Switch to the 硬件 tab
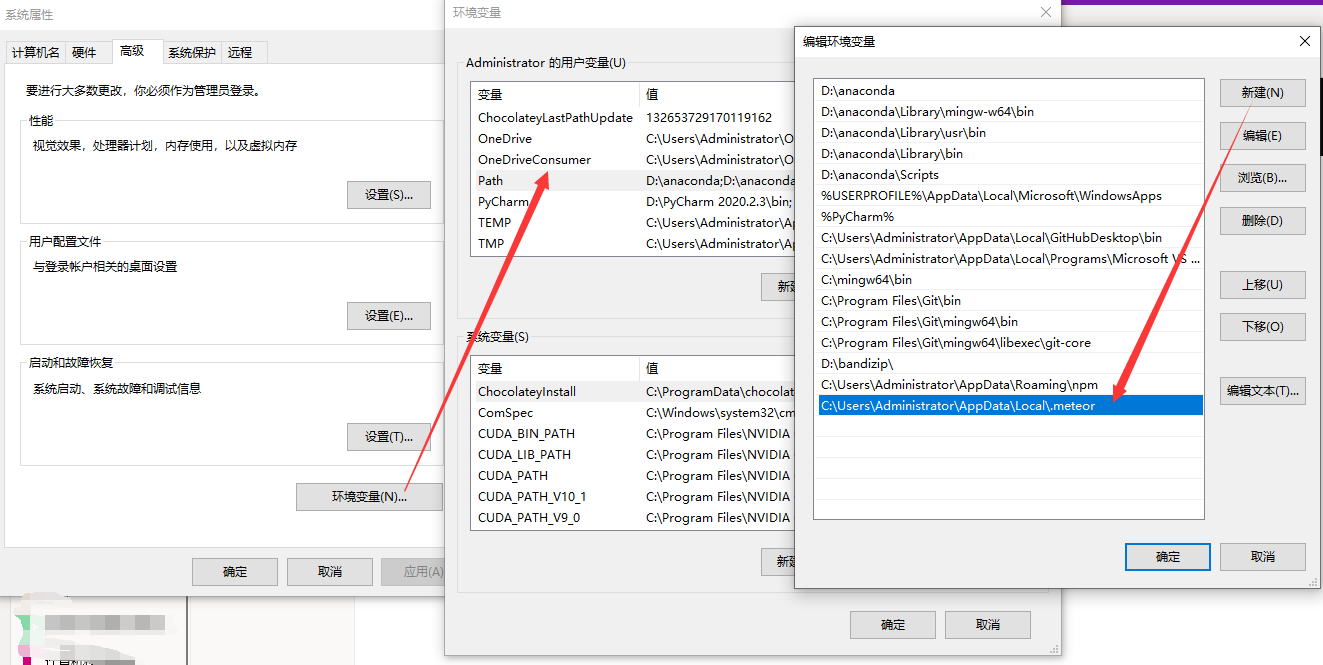Viewport: 1323px width, 665px height. pyautogui.click(x=85, y=52)
